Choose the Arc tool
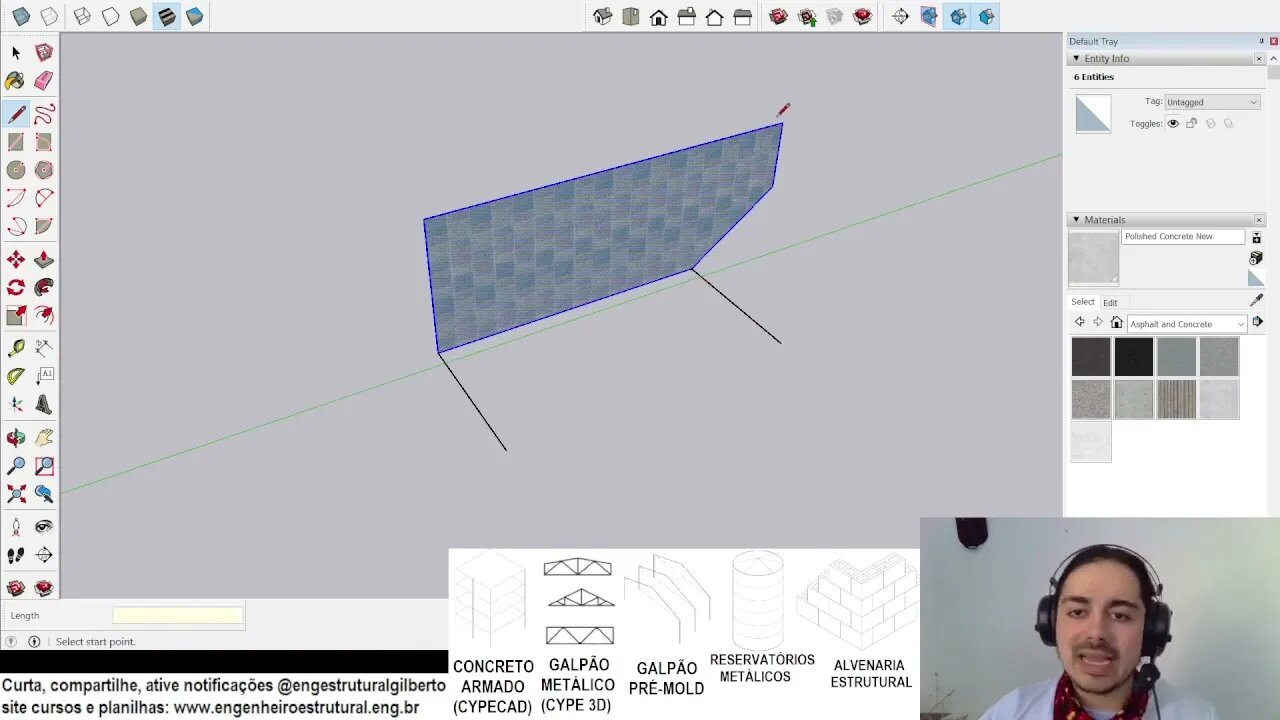This screenshot has width=1280, height=720. click(x=16, y=198)
